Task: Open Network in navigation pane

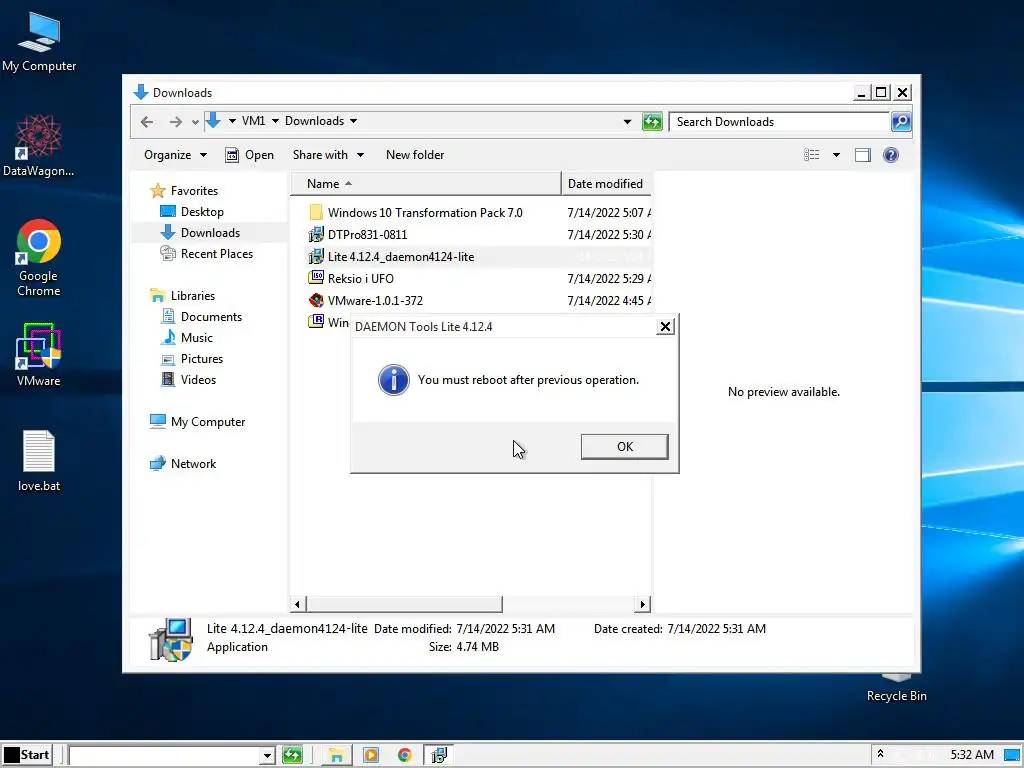Action: [193, 464]
